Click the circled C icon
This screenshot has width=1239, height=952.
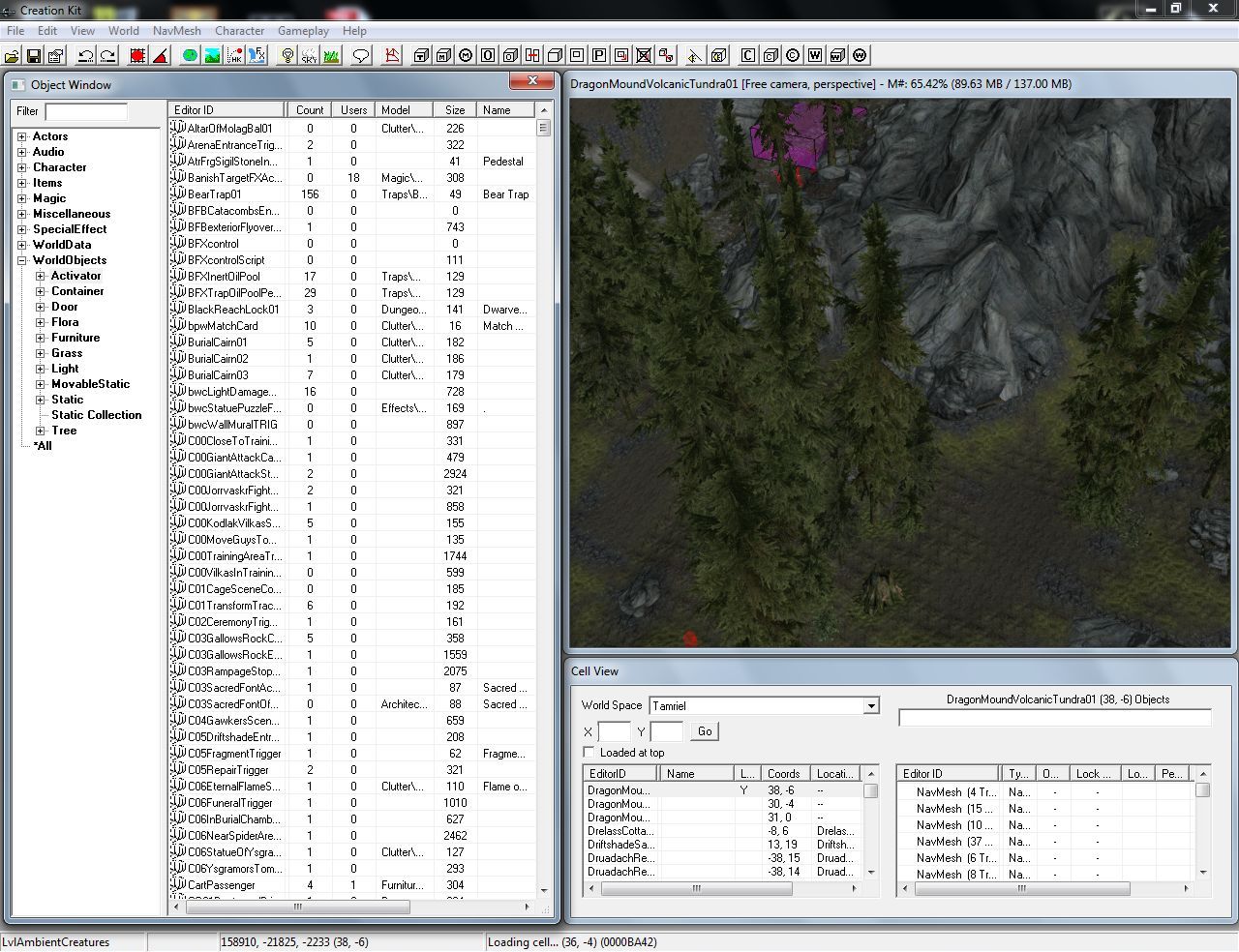[794, 56]
